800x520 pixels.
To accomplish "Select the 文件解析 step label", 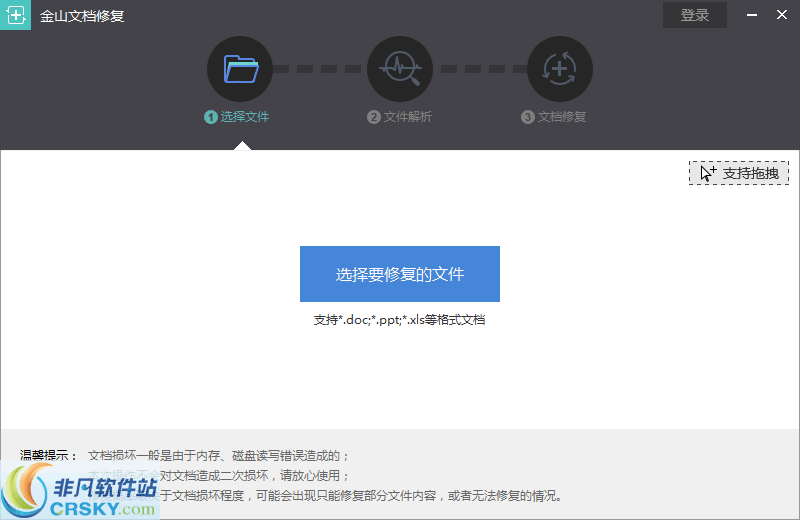I will tap(408, 117).
